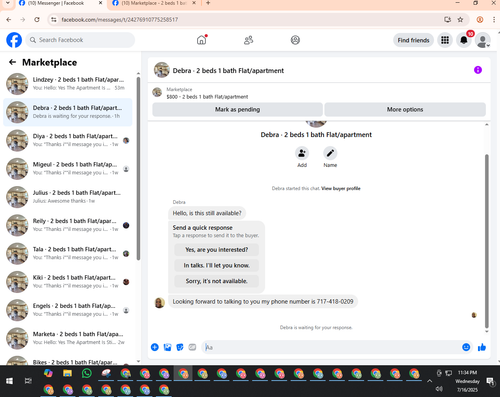Open the Windows Start menu
The height and width of the screenshot is (397, 500).
(x=9, y=381)
